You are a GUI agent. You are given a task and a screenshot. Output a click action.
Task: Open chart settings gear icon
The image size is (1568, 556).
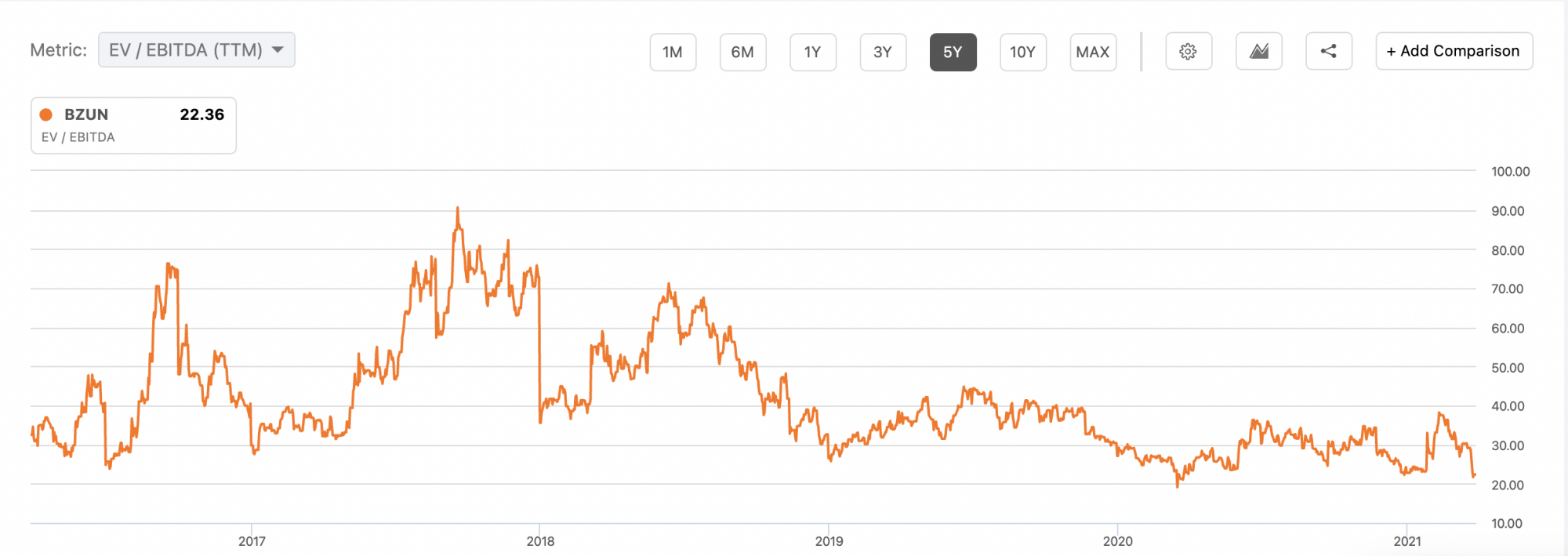click(x=1188, y=52)
